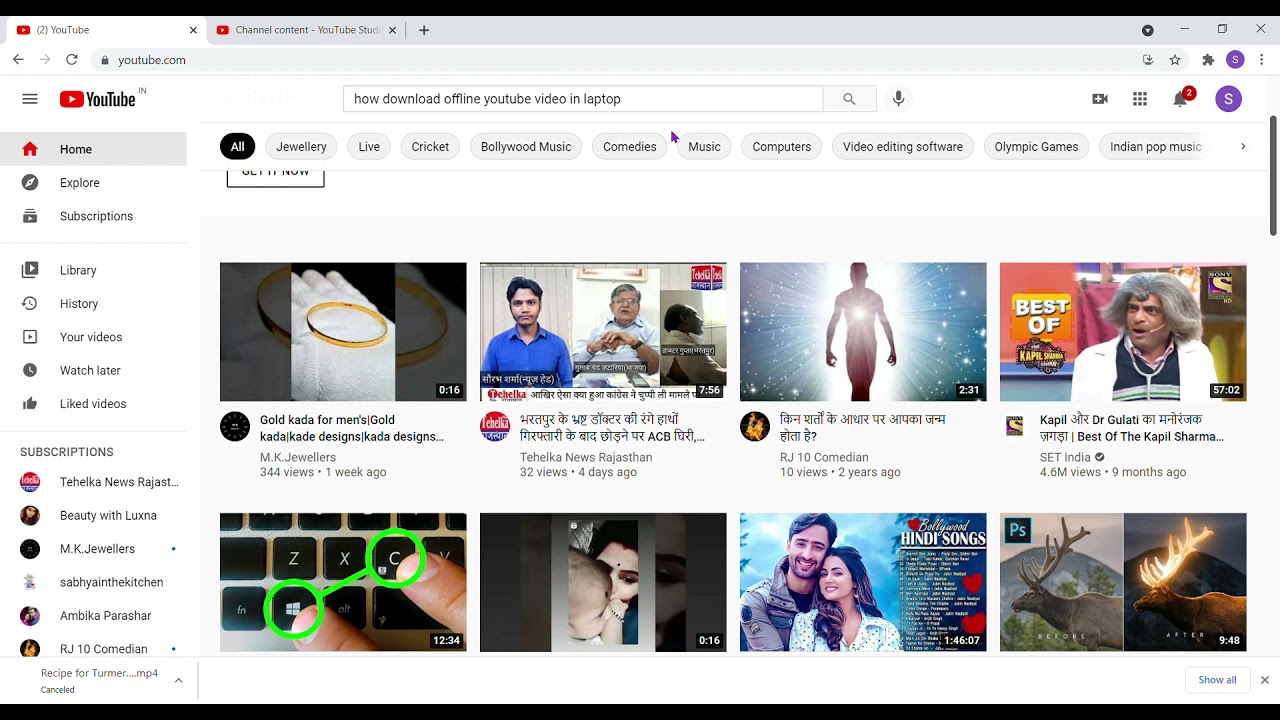This screenshot has height=720, width=1280.
Task: Click the YouTube search input field
Action: click(x=583, y=99)
